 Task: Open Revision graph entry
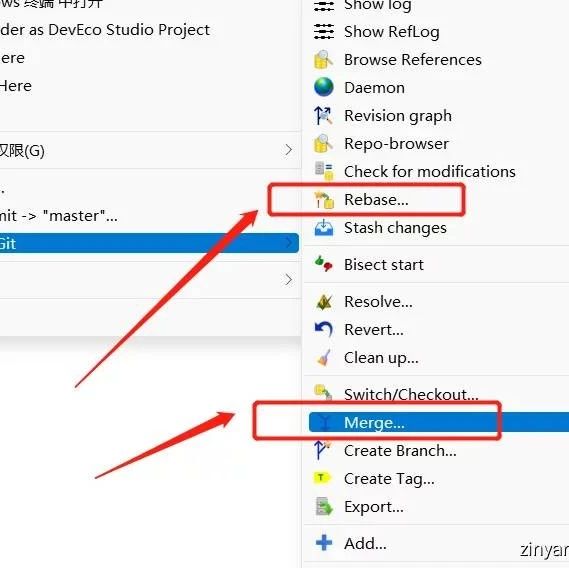(398, 116)
